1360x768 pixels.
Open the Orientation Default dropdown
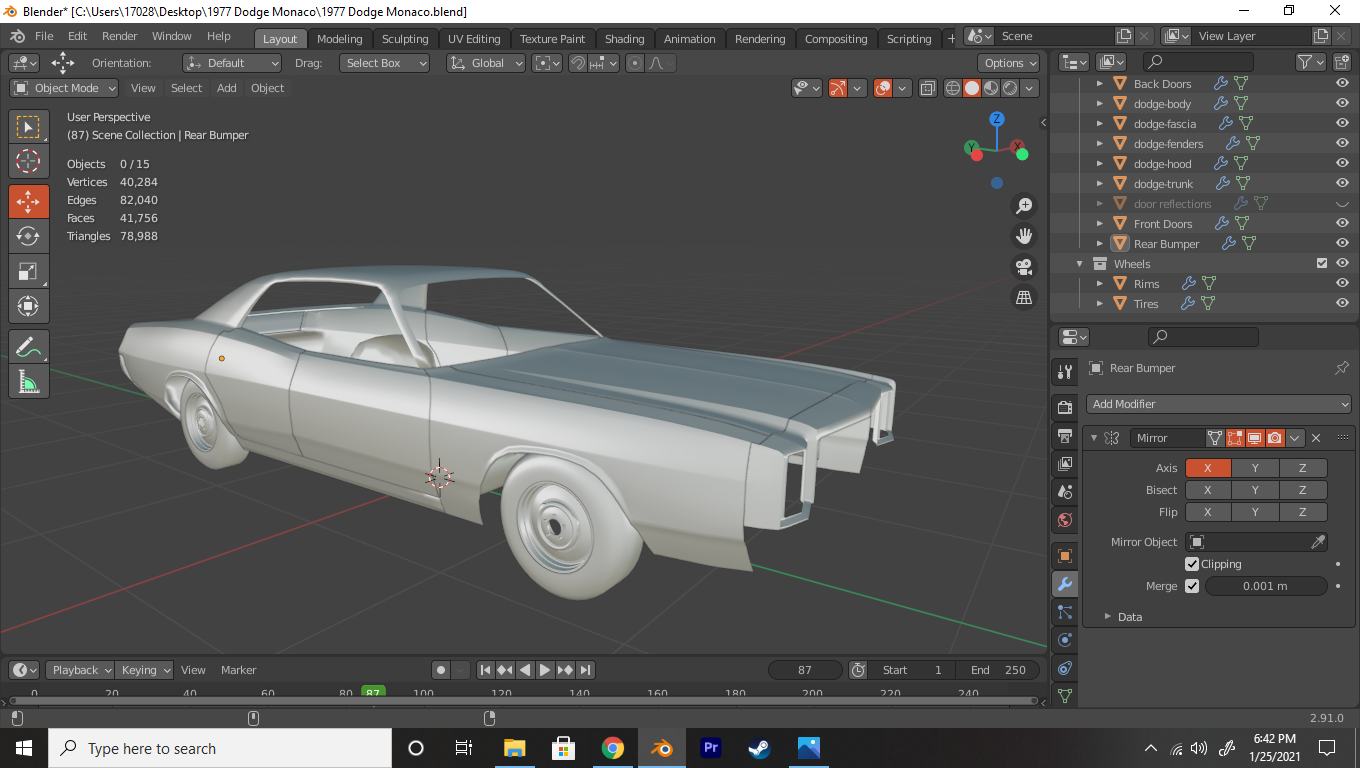coord(233,63)
